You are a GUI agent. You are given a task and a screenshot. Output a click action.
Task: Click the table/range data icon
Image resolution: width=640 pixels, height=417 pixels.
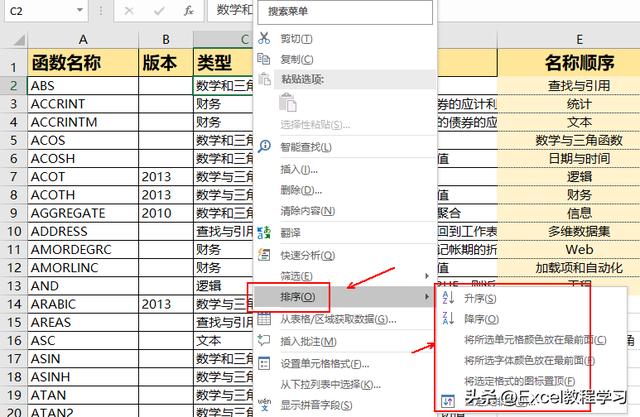pos(264,319)
